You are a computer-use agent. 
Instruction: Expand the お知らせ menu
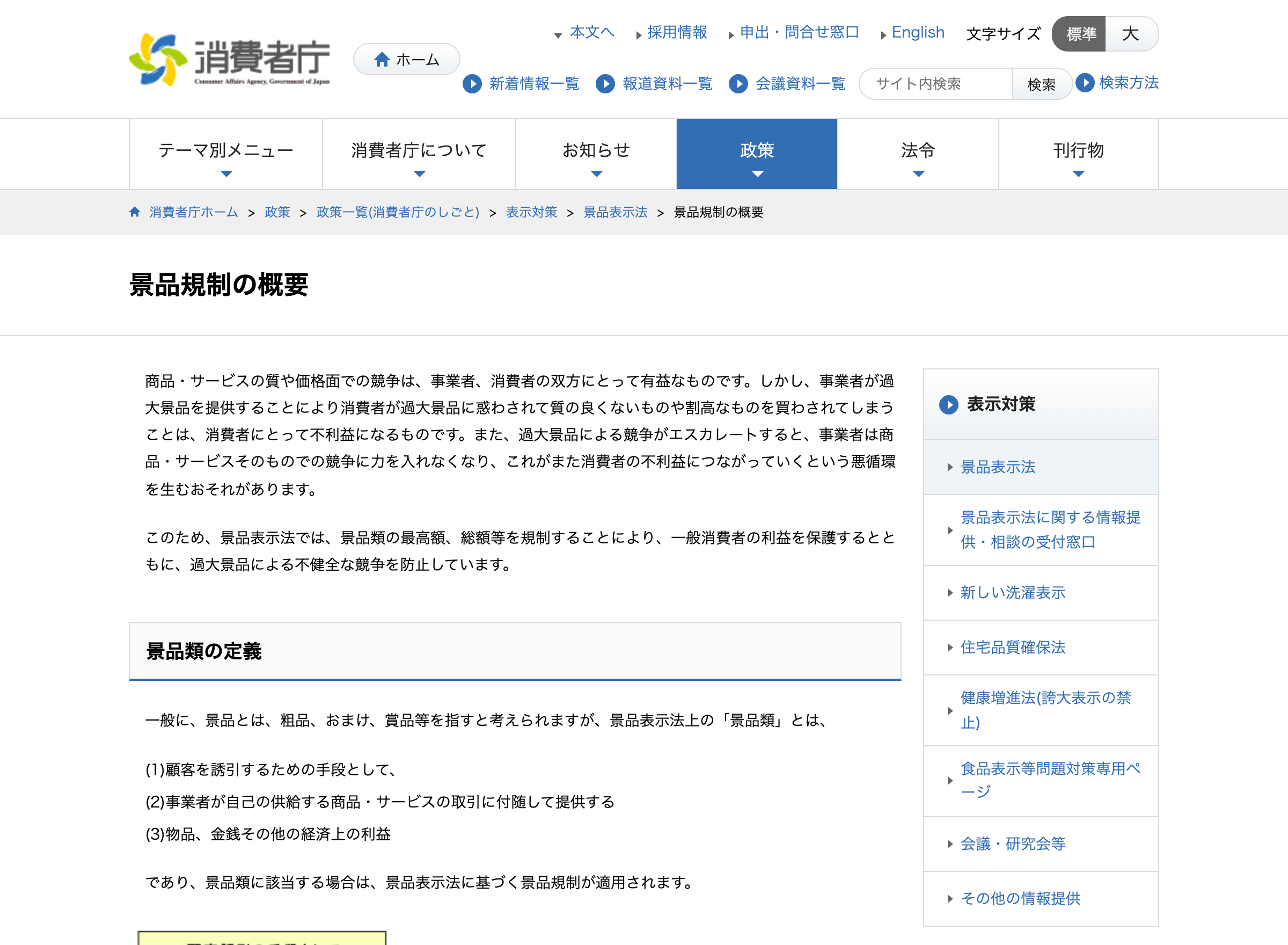click(x=596, y=155)
